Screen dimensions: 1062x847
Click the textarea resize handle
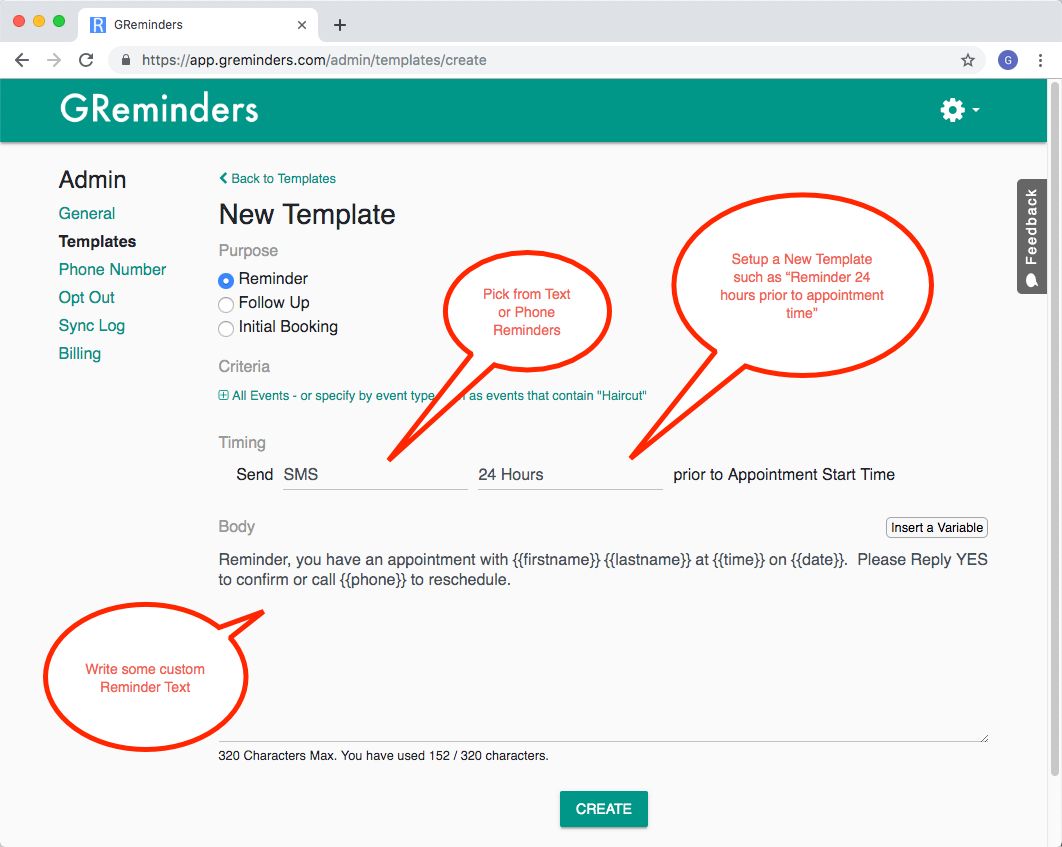(x=983, y=737)
